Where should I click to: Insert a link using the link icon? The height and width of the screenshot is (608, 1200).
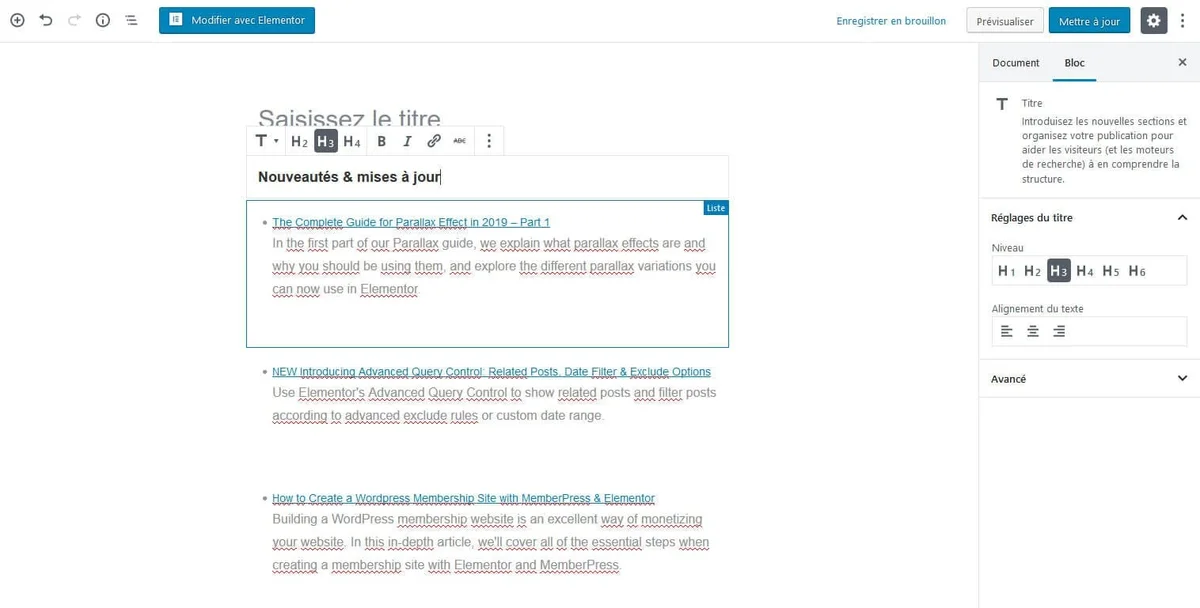(x=433, y=141)
